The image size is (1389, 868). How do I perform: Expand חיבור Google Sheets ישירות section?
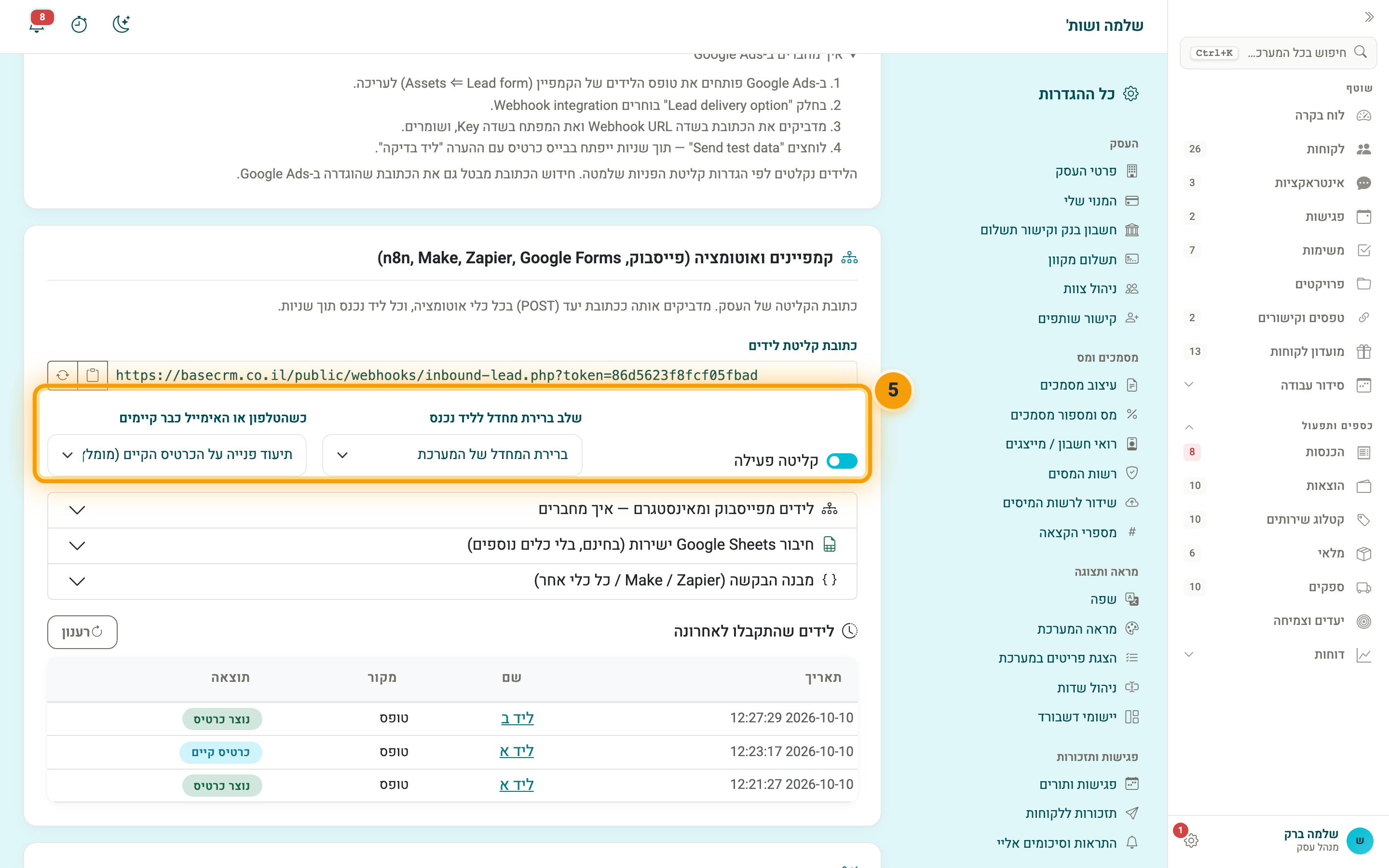452,545
